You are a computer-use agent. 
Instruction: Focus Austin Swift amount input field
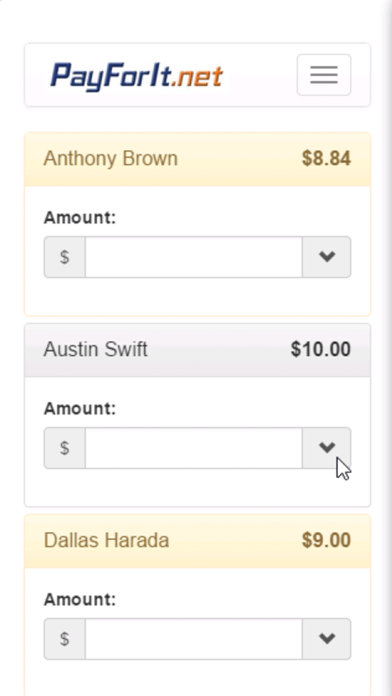pos(194,448)
